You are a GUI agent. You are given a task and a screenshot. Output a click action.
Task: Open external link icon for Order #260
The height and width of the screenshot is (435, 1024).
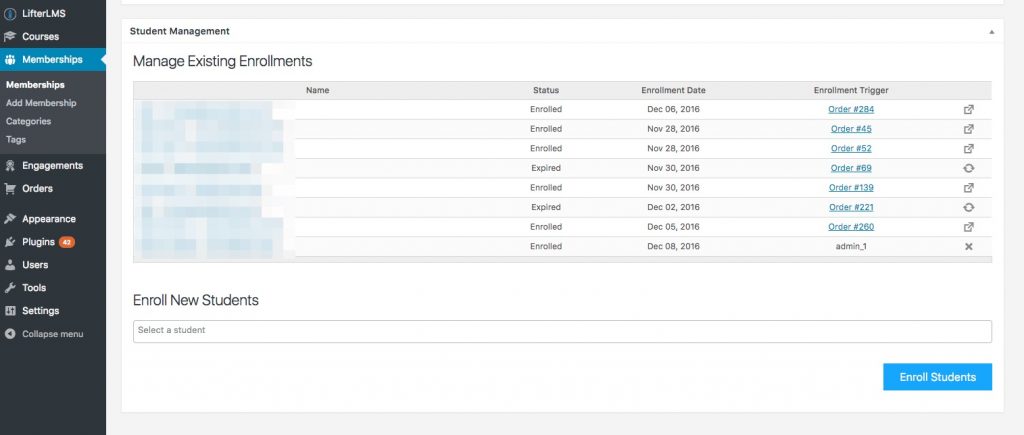pos(968,227)
